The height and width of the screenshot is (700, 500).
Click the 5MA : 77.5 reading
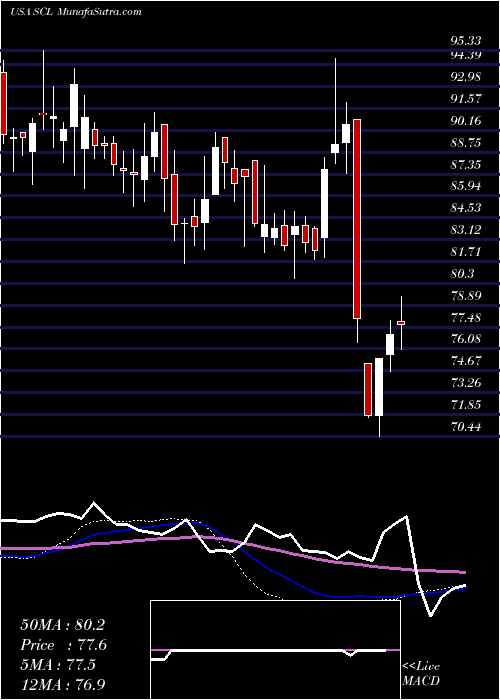pos(58,665)
